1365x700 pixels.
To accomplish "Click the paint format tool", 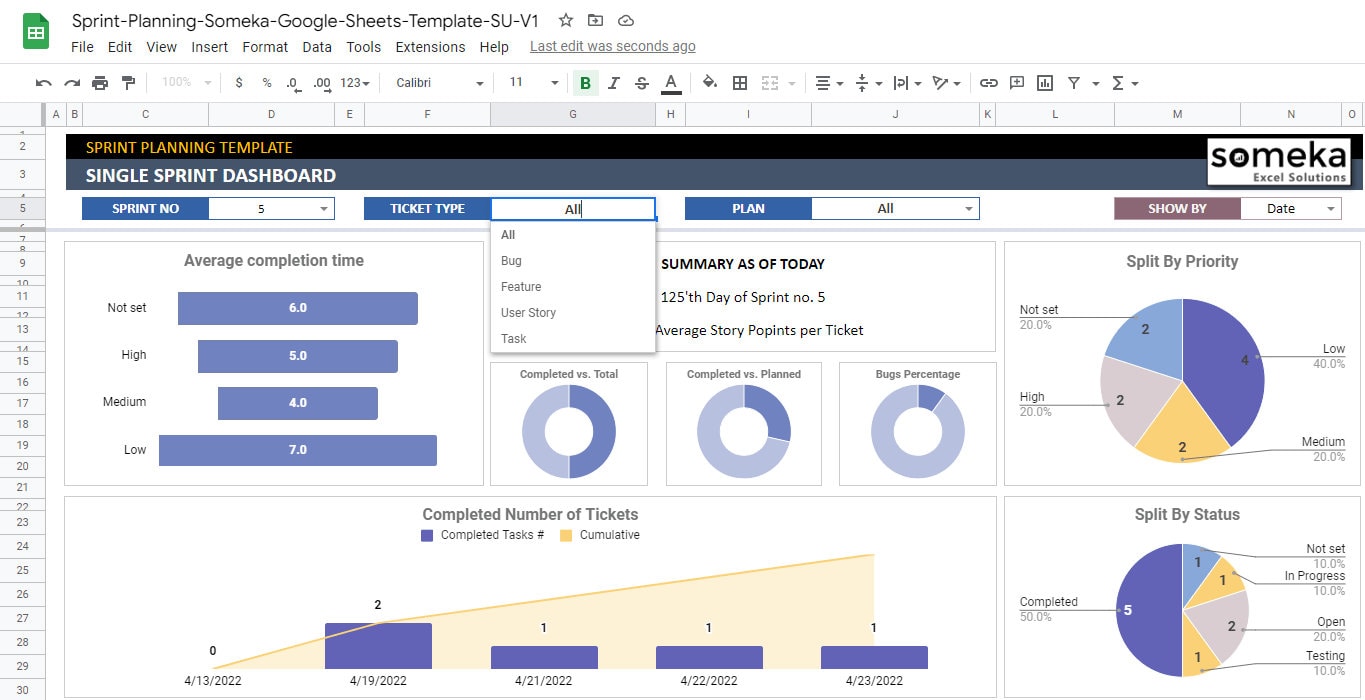I will [127, 83].
